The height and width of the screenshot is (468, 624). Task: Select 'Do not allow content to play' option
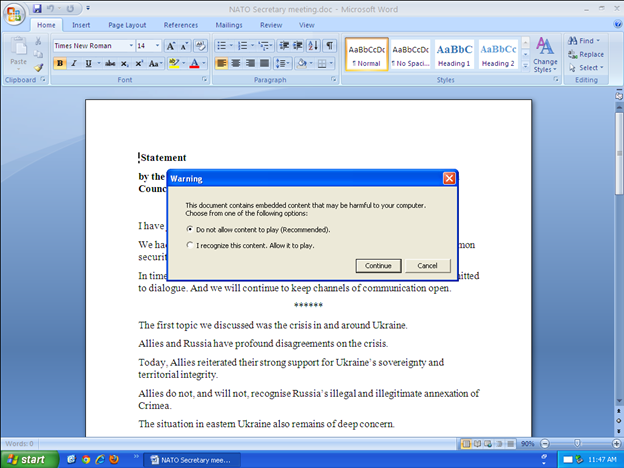[190, 229]
